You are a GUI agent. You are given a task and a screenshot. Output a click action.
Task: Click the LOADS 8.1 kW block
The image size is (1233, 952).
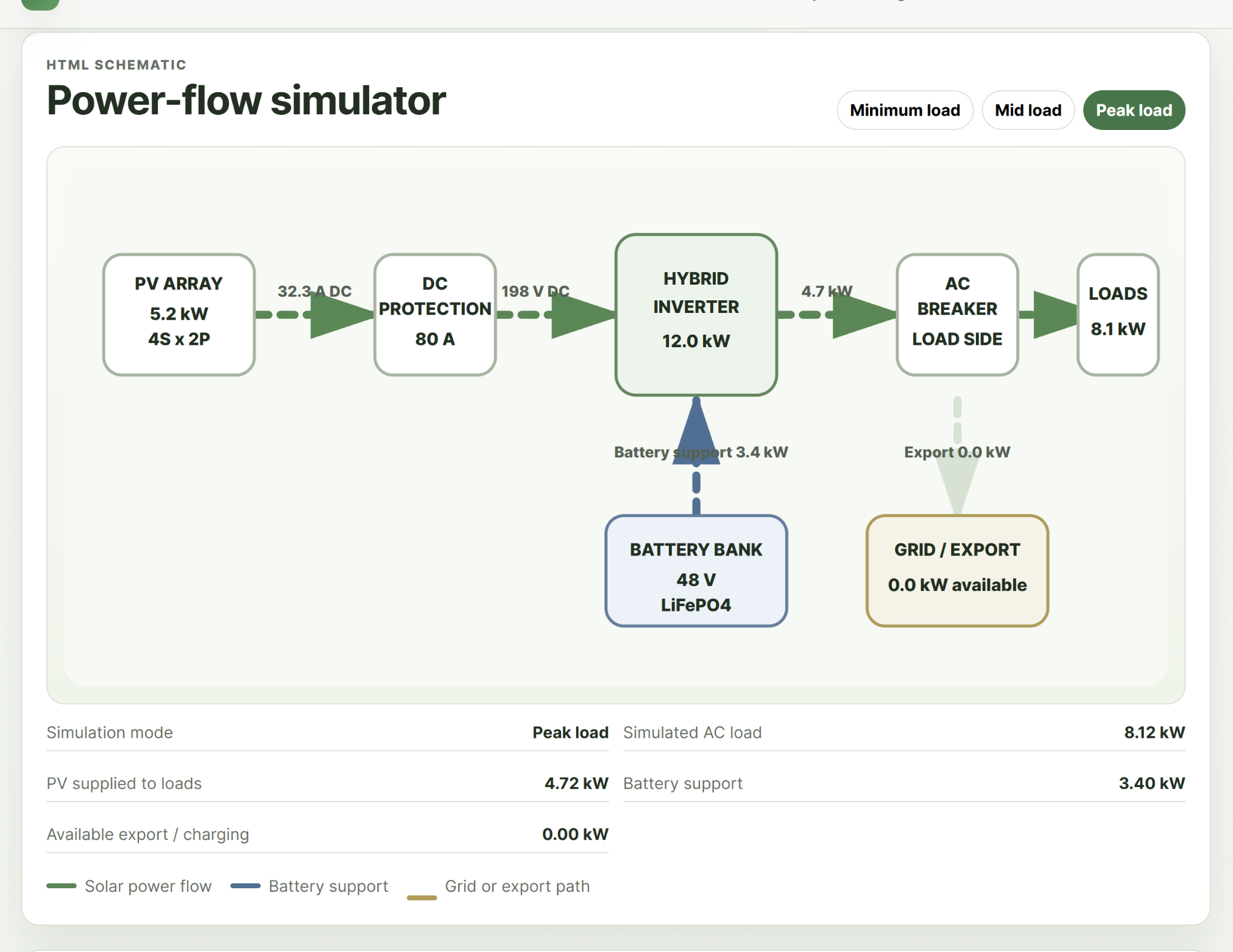coord(1118,315)
